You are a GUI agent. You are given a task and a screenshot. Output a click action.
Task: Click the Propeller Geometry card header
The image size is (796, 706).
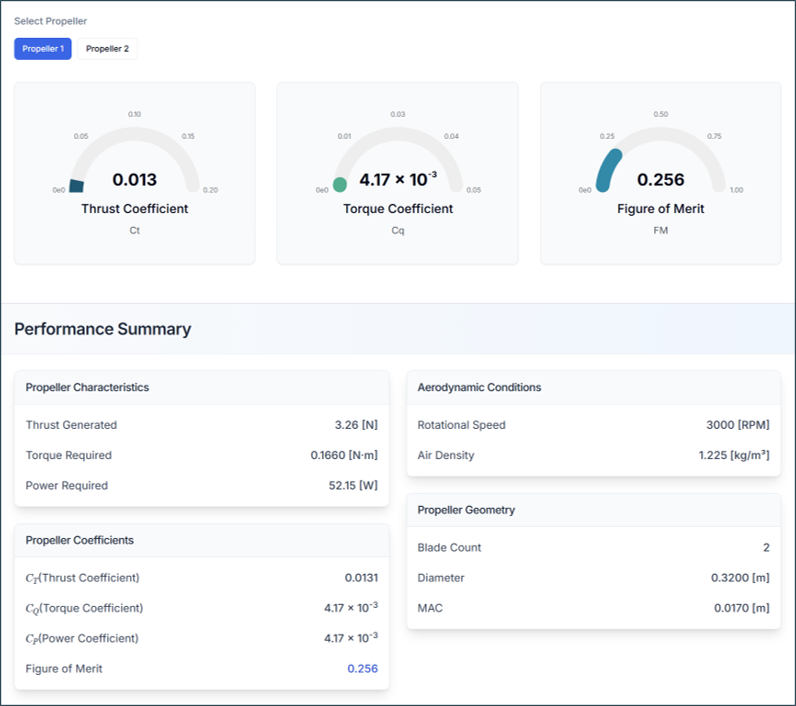[x=466, y=510]
